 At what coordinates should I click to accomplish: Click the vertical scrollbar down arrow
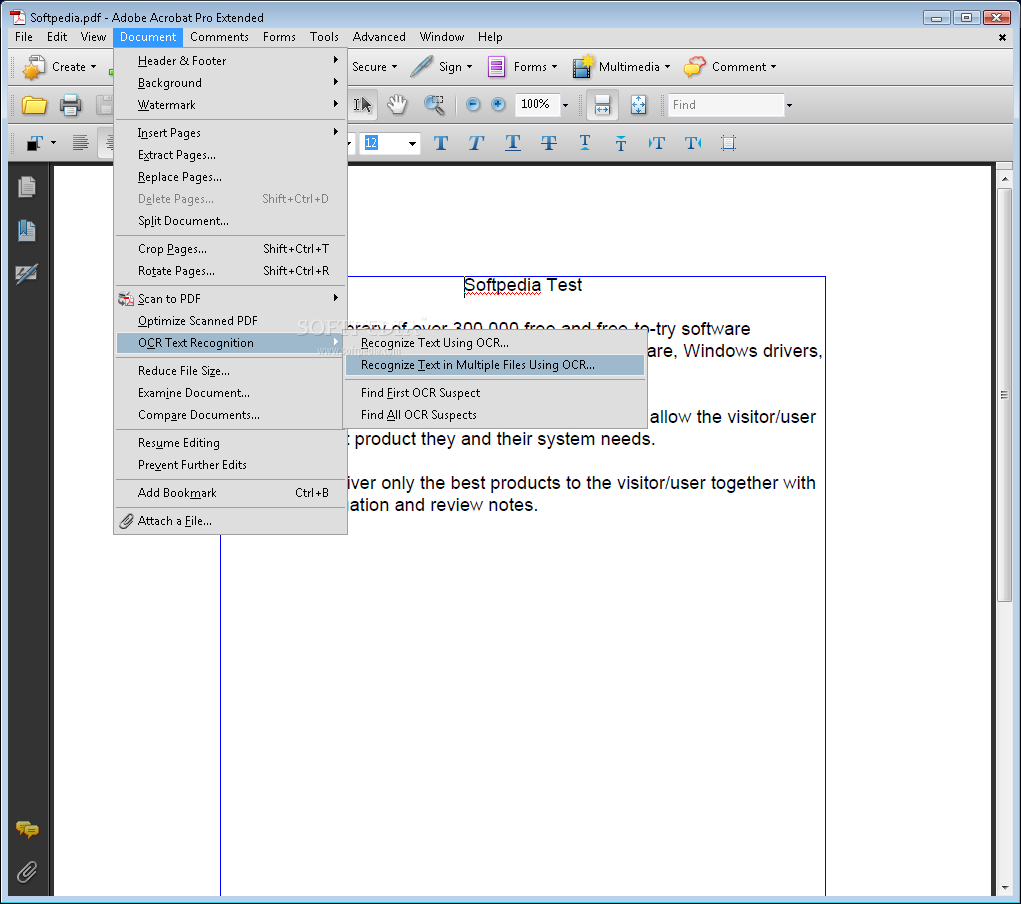(x=1005, y=888)
